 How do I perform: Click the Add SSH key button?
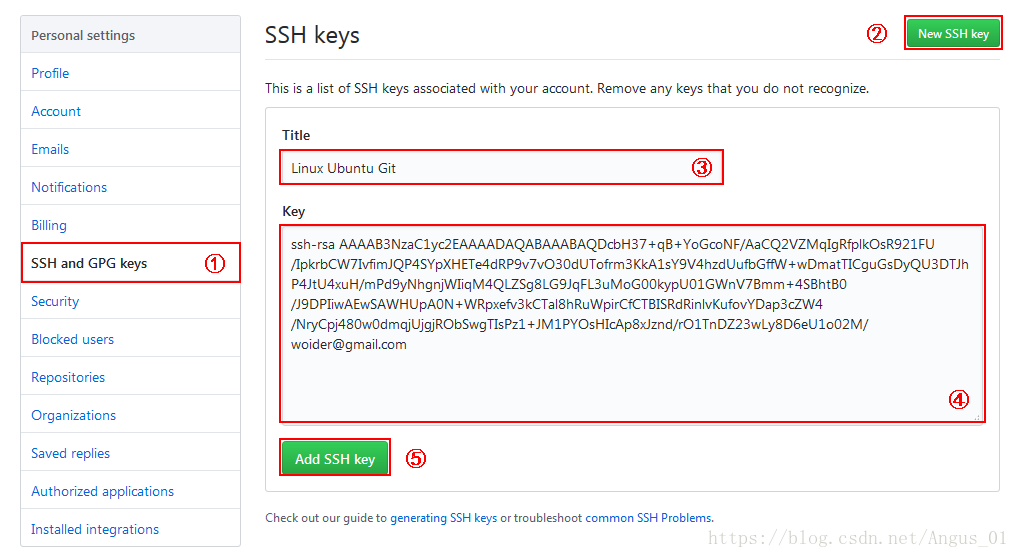(335, 459)
